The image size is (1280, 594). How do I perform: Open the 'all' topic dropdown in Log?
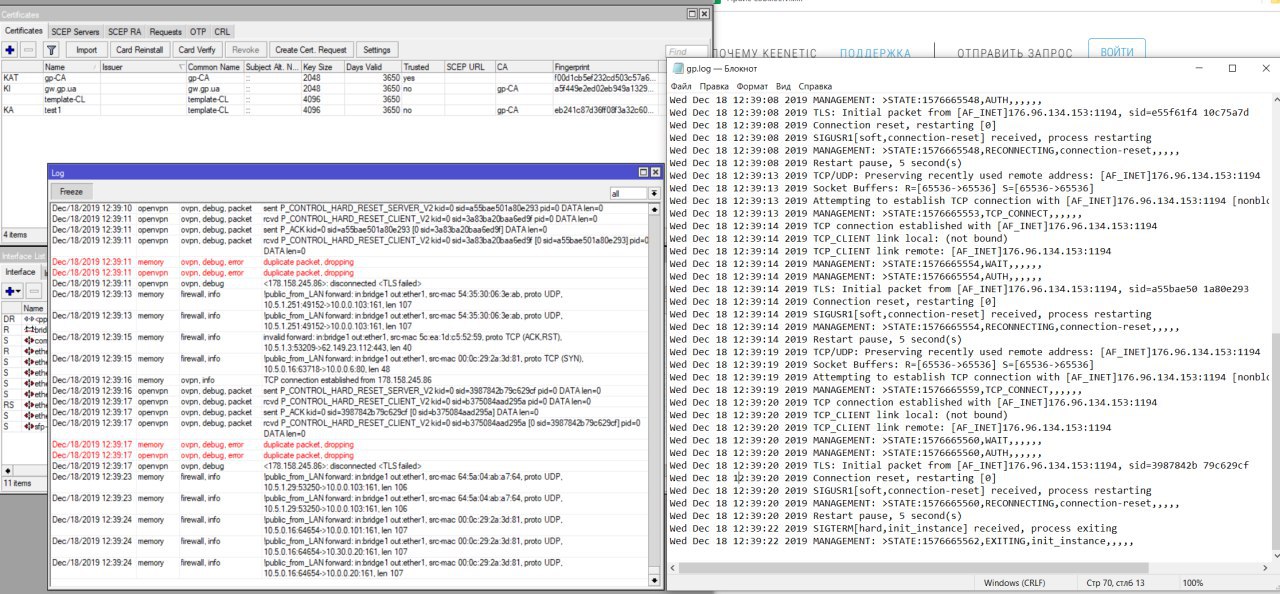629,193
